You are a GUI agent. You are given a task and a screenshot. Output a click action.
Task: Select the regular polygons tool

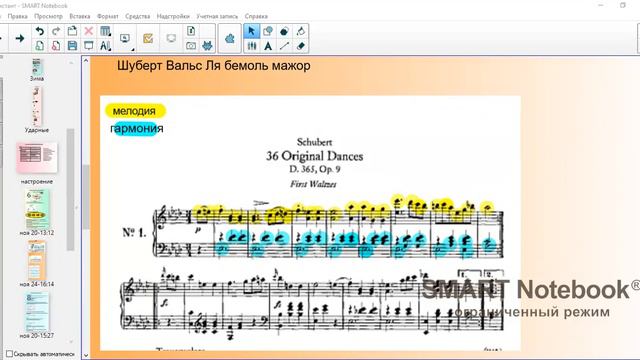(x=284, y=31)
